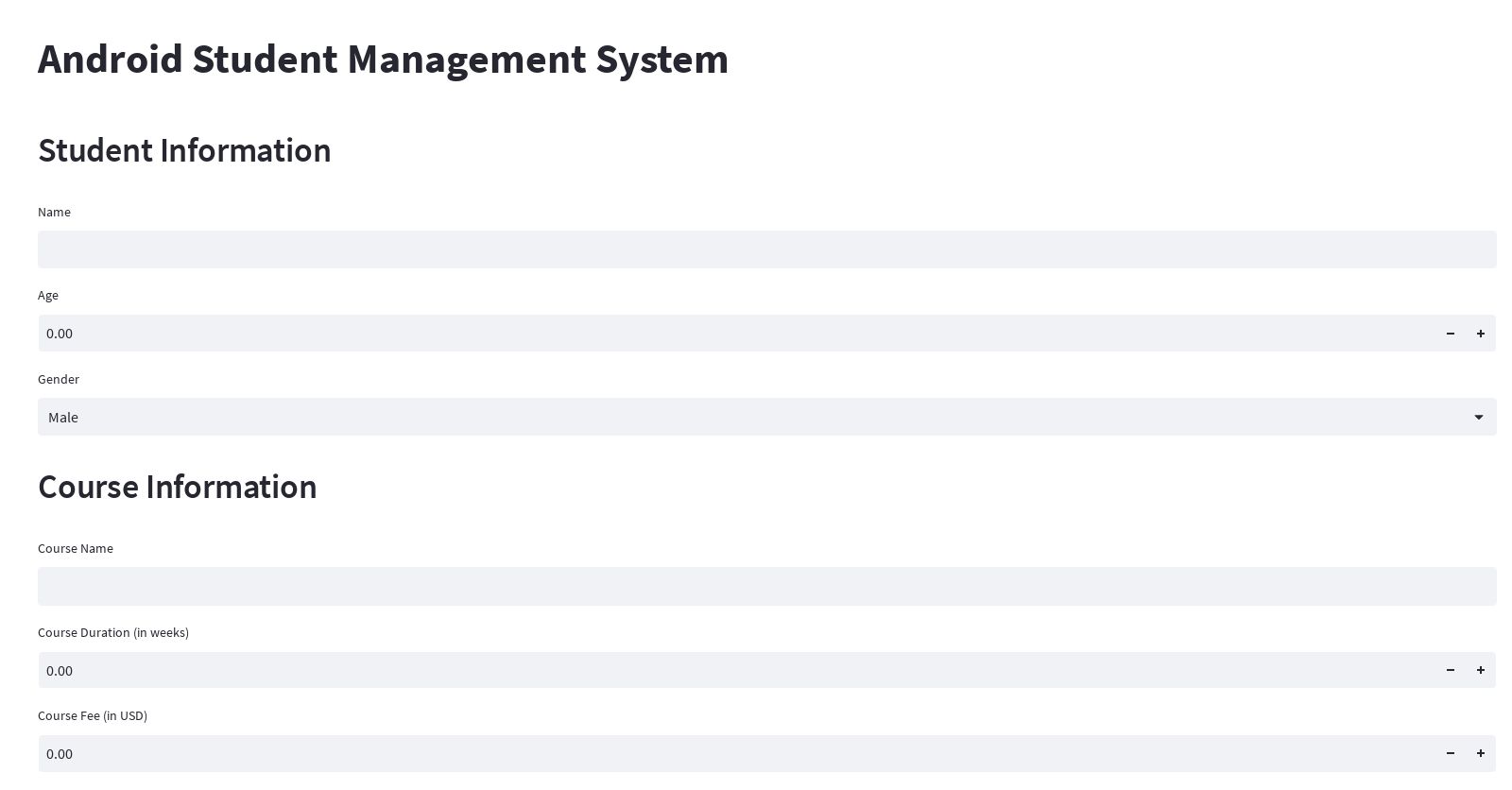
Task: Click the Course Fee value field
Action: [661, 753]
